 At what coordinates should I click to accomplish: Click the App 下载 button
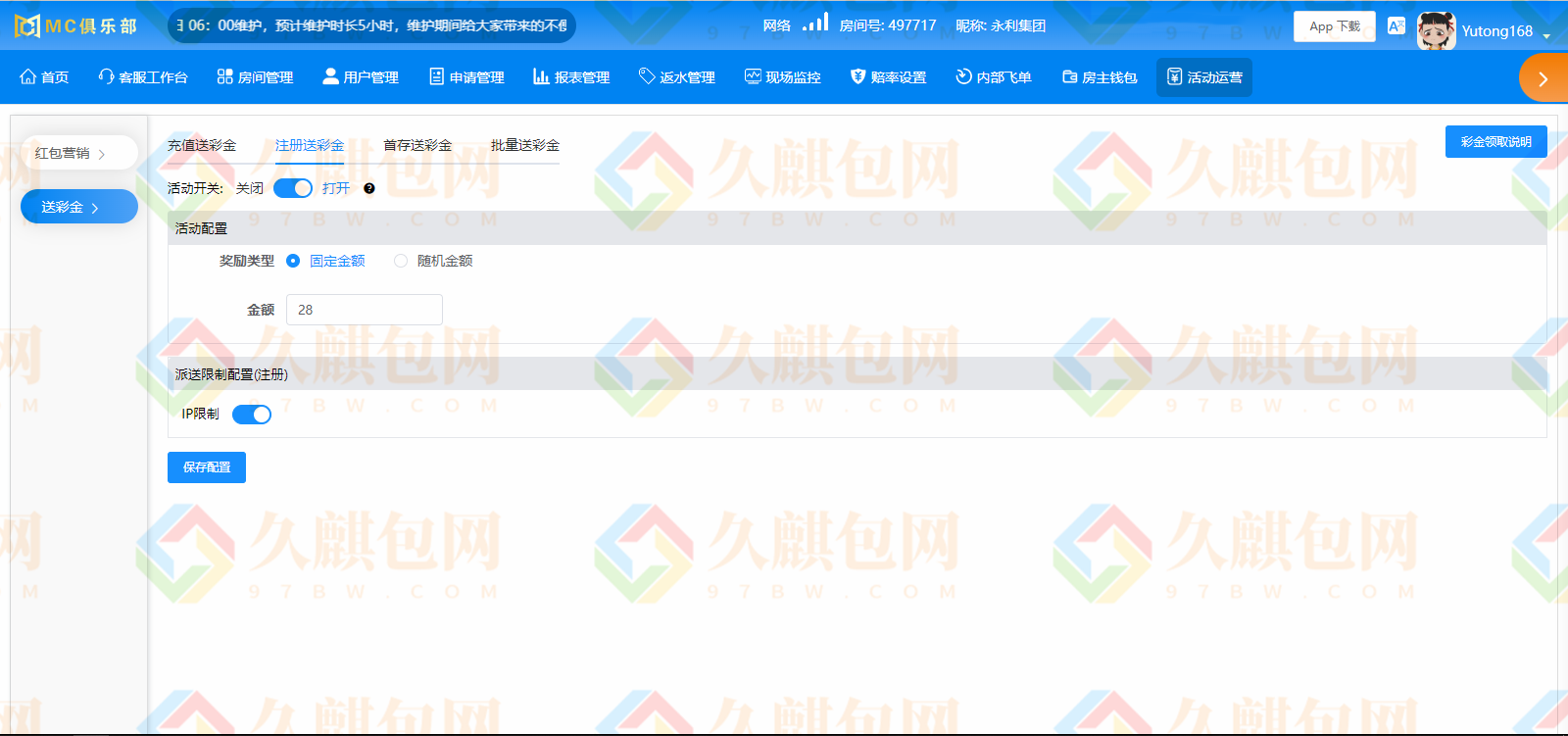coord(1335,26)
